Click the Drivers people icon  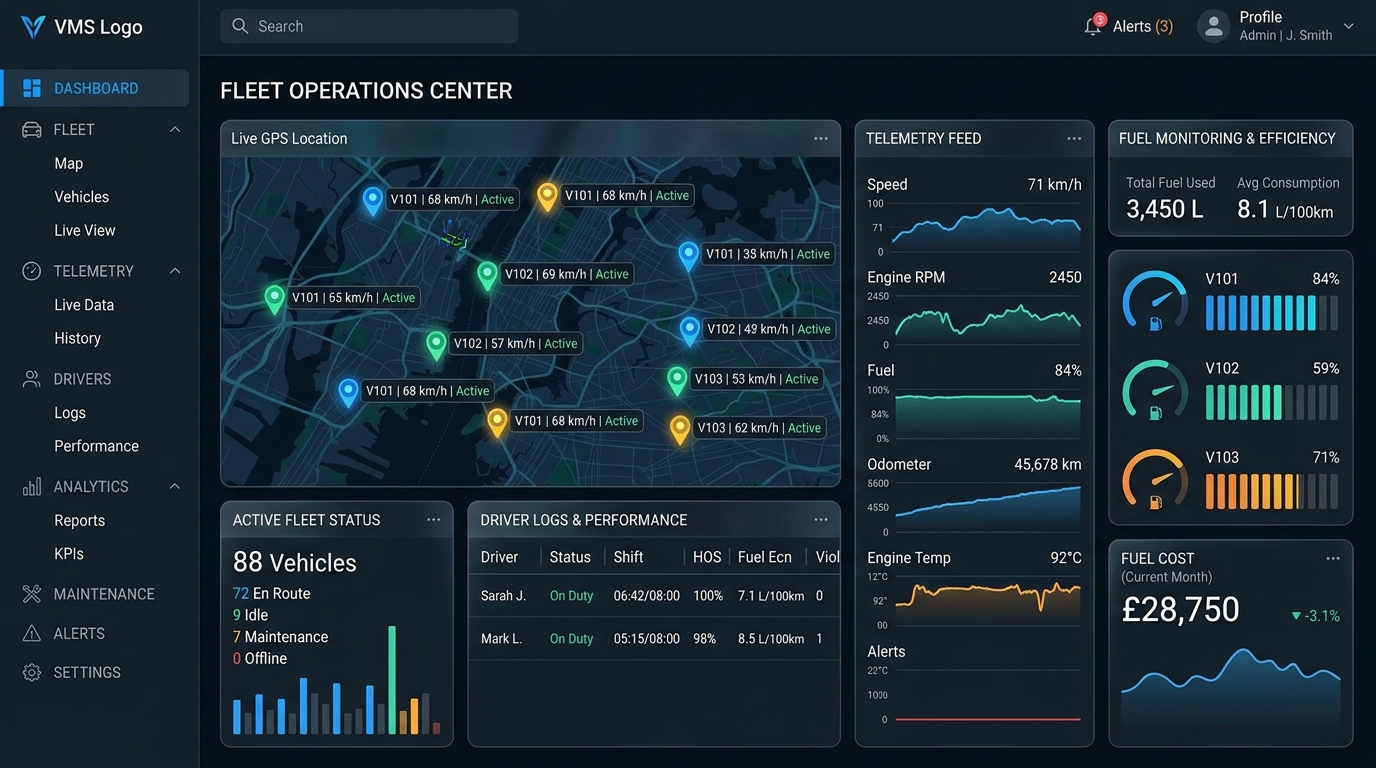pyautogui.click(x=32, y=379)
